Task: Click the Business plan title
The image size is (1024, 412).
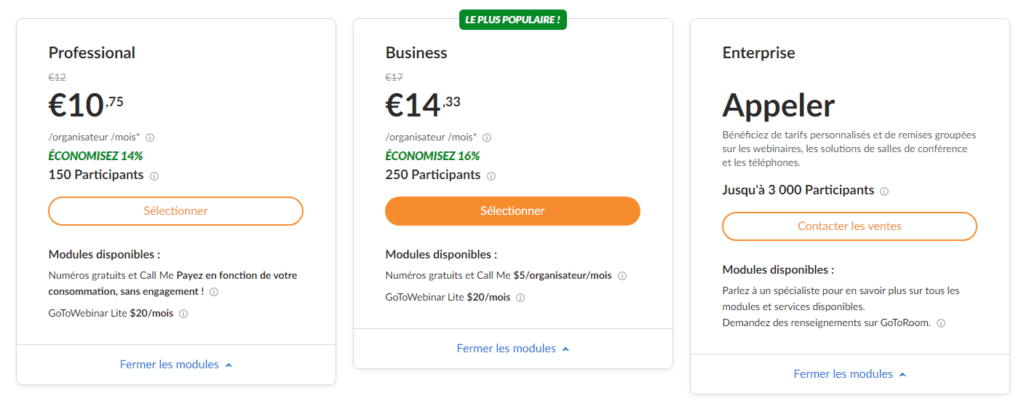Action: coord(416,53)
